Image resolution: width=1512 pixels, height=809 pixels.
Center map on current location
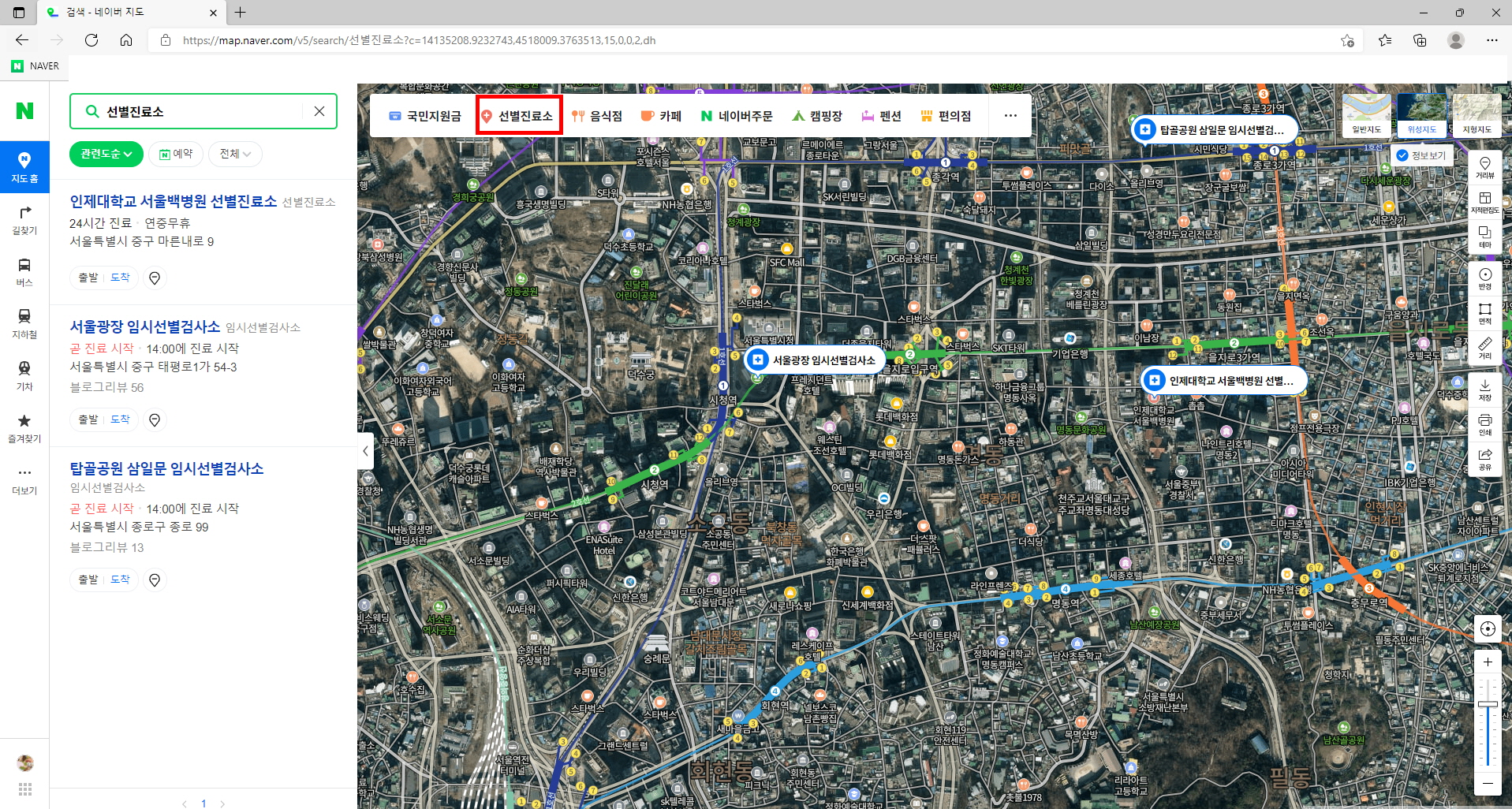[x=1488, y=628]
